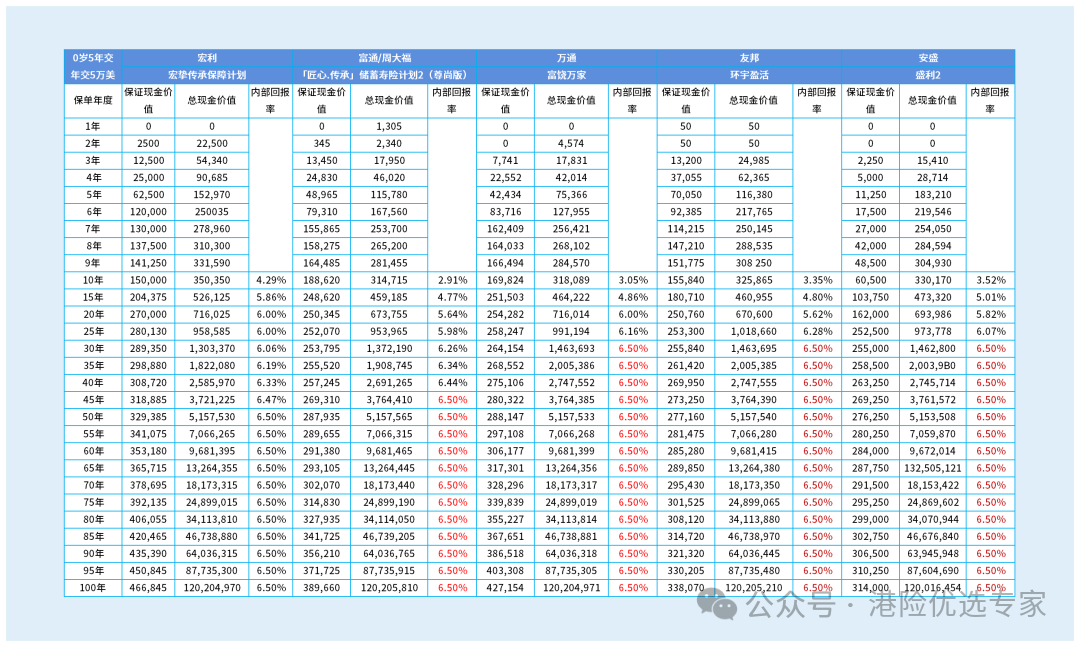Viewport: 1080px width, 647px height.
Task: Click the '1,018,660' value cell
Action: 754,331
